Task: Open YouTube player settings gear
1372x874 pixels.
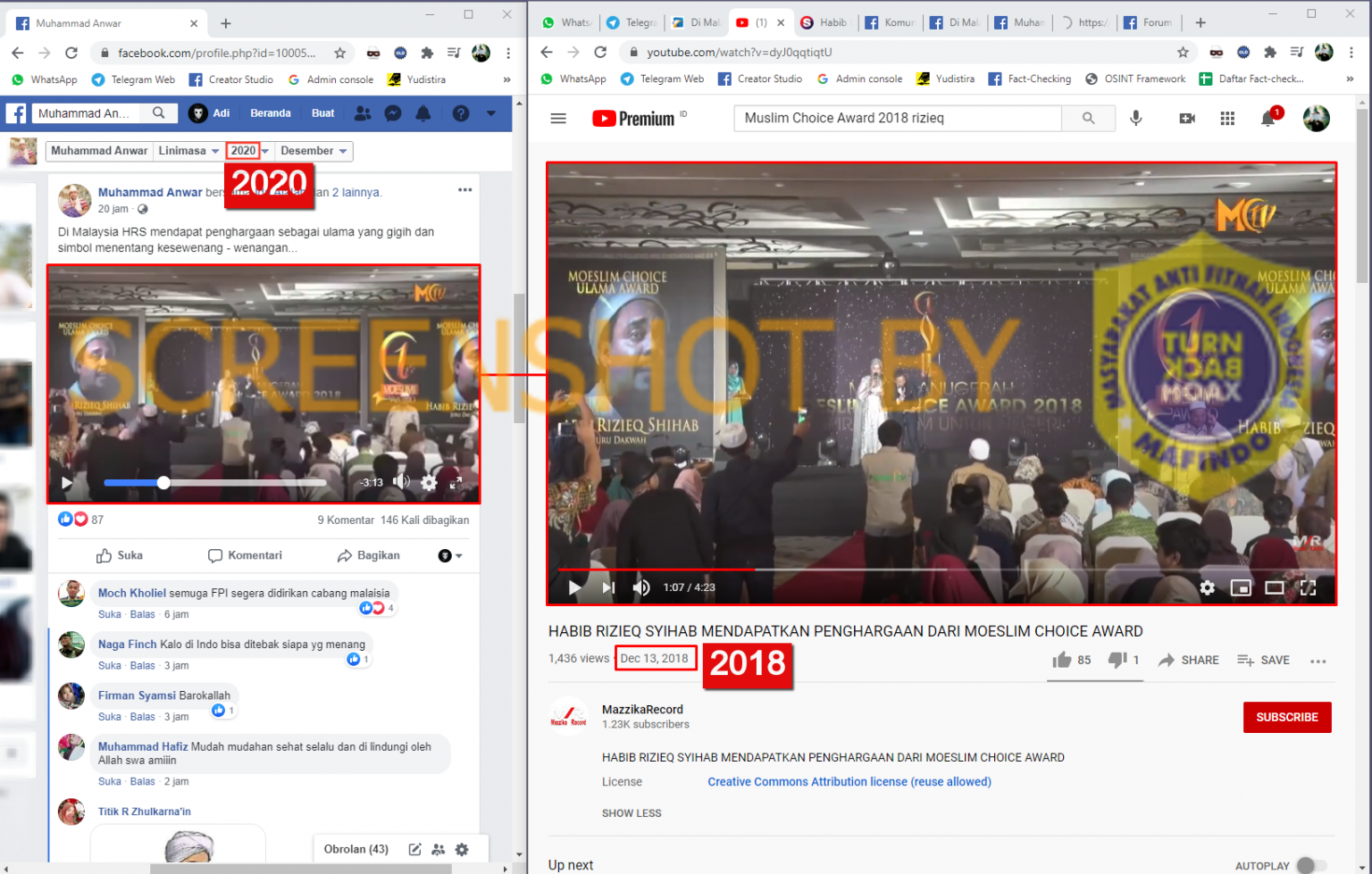Action: tap(1207, 587)
